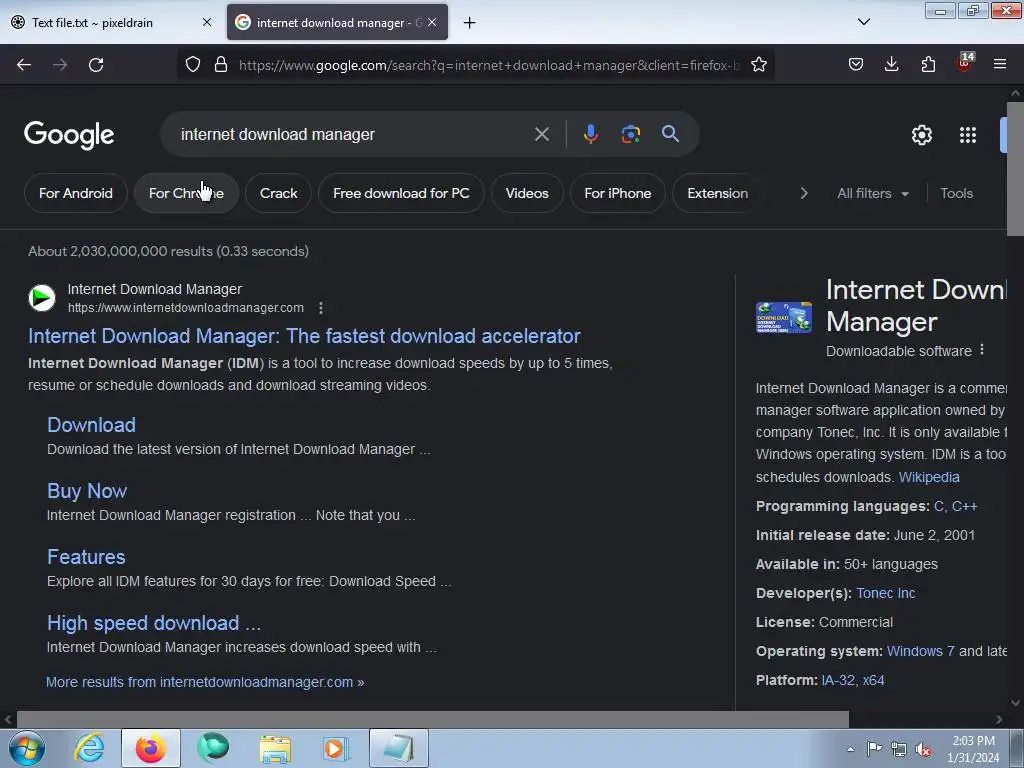Open knowledge panel more options dots
This screenshot has width=1024, height=768.
(982, 350)
